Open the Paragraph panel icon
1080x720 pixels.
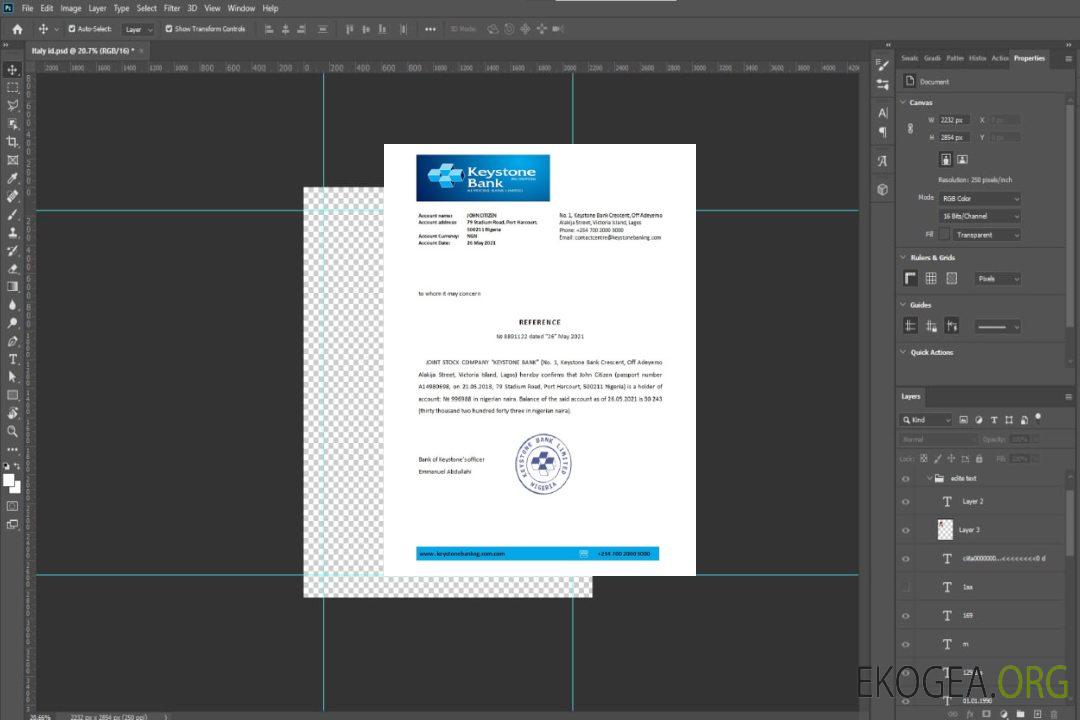point(882,132)
